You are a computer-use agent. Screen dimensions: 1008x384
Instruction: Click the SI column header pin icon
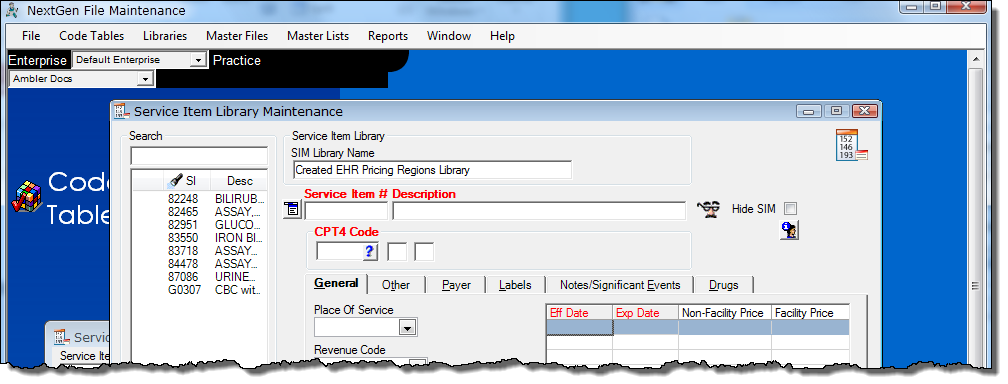coord(175,181)
